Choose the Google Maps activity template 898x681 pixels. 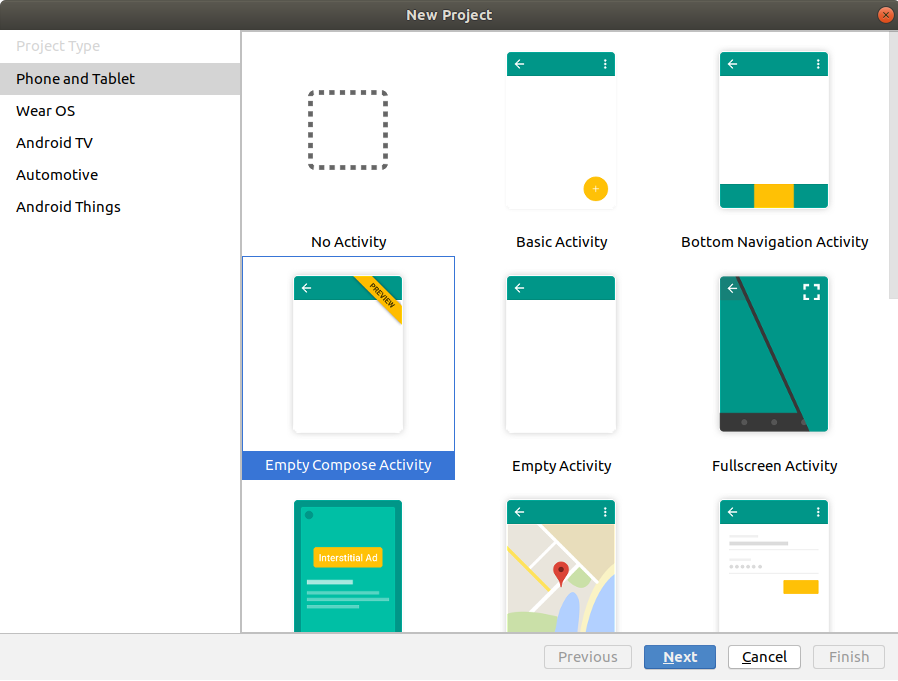click(561, 566)
